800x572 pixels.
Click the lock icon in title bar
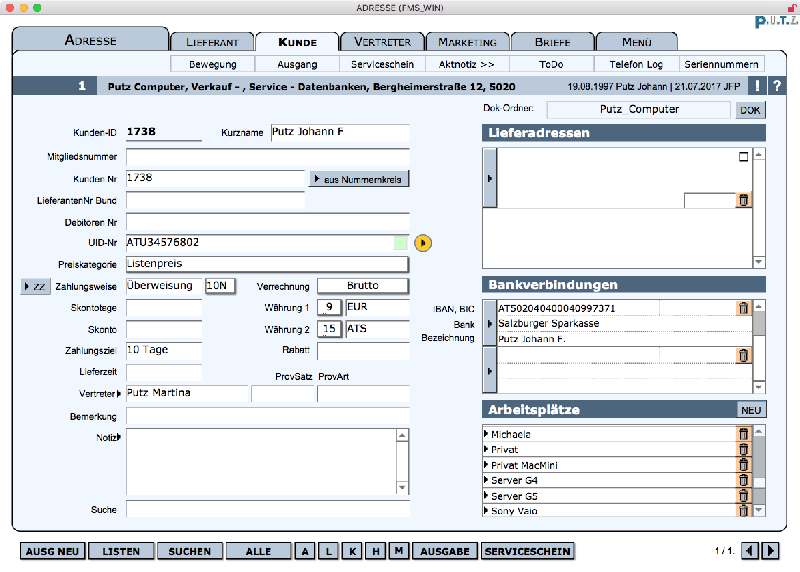[792, 7]
